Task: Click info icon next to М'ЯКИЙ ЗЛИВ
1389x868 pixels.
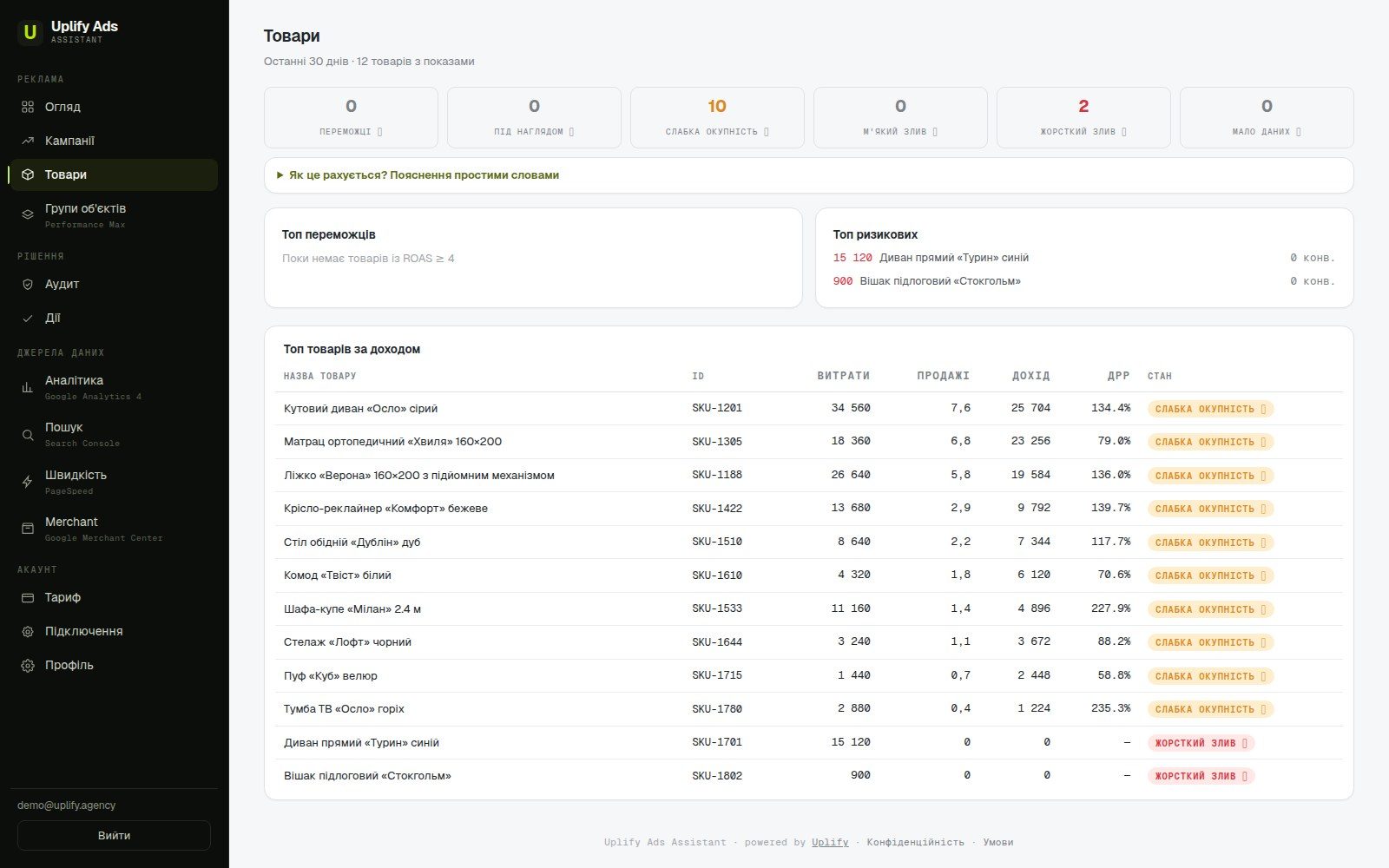Action: 935,132
